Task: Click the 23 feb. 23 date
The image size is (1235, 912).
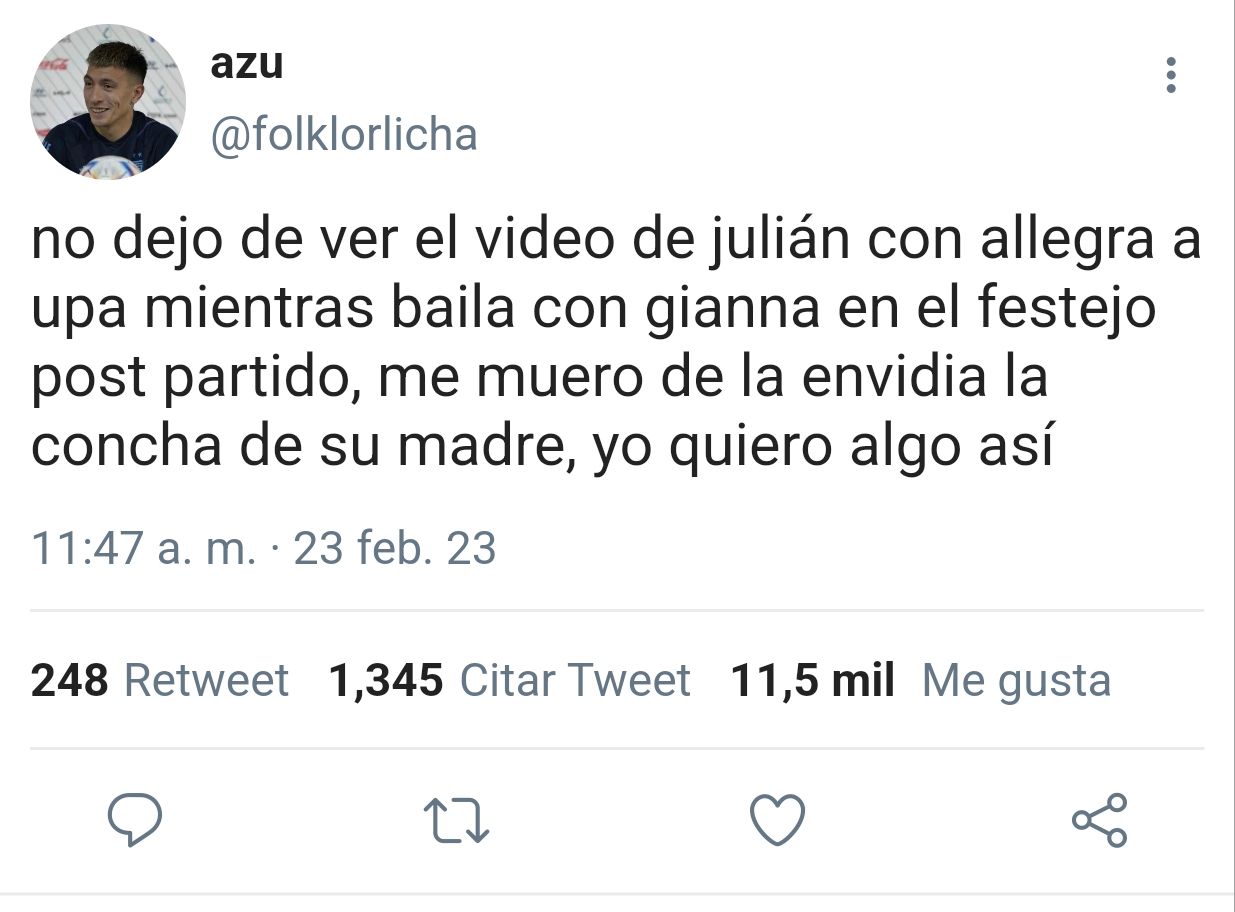Action: 395,549
